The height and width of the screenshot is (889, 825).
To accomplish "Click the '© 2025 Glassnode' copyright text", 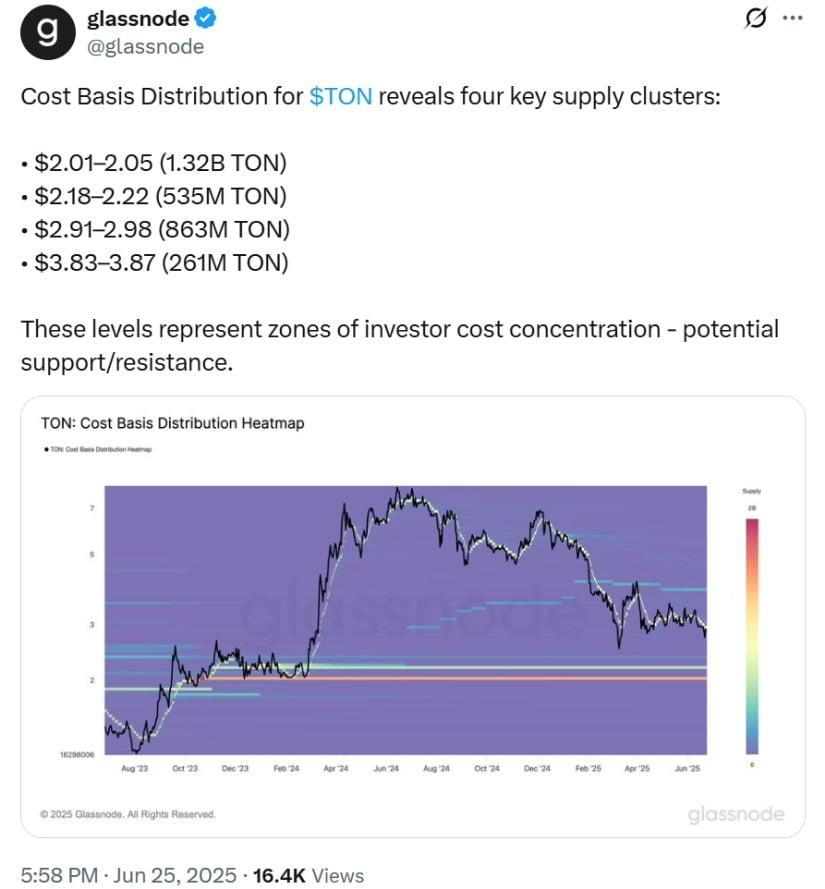I will pos(127,814).
